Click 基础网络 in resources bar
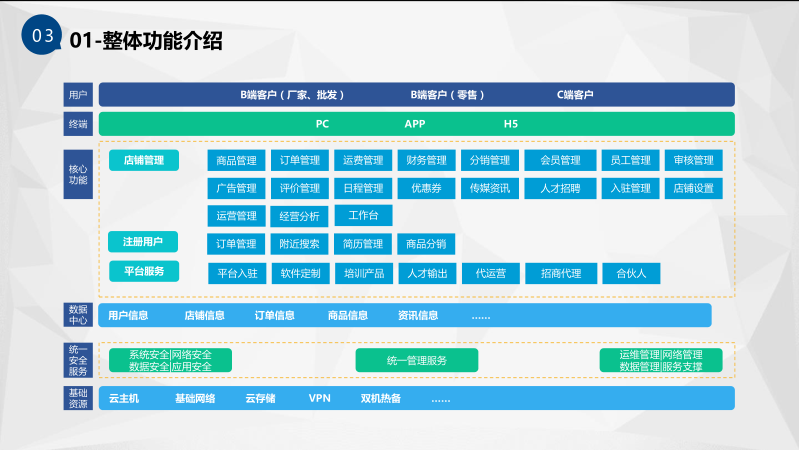The height and width of the screenshot is (450, 800). point(195,398)
